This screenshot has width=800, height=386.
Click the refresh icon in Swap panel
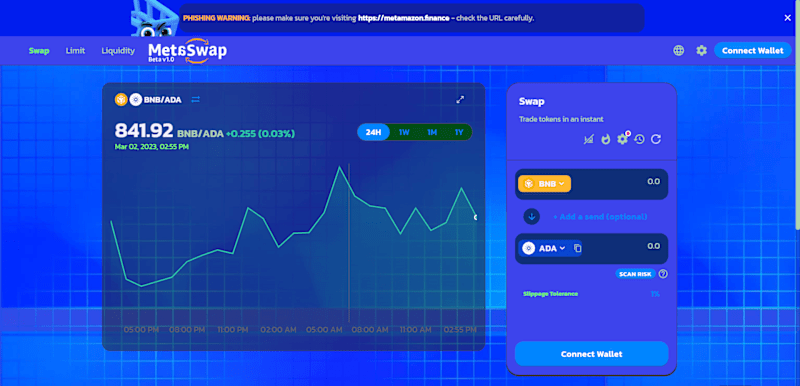coord(656,139)
